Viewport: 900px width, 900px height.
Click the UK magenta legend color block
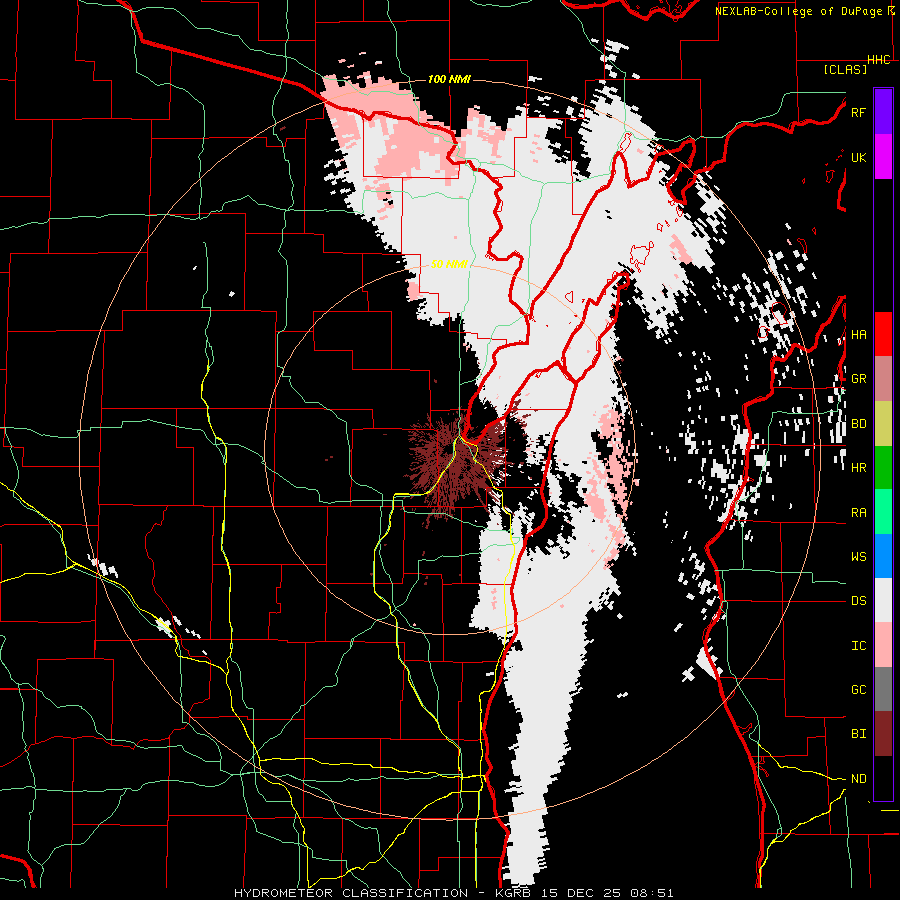point(883,156)
